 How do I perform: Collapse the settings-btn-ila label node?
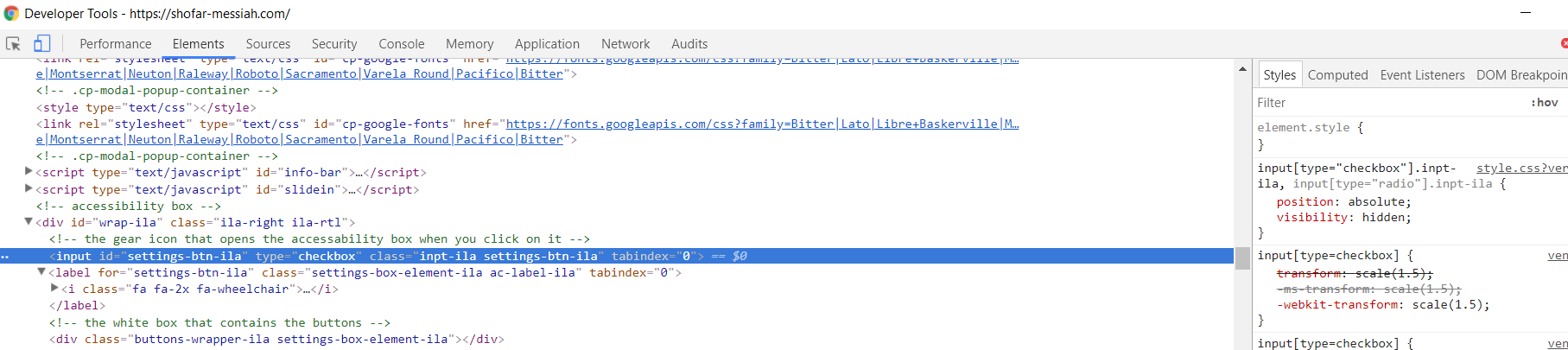pos(41,272)
